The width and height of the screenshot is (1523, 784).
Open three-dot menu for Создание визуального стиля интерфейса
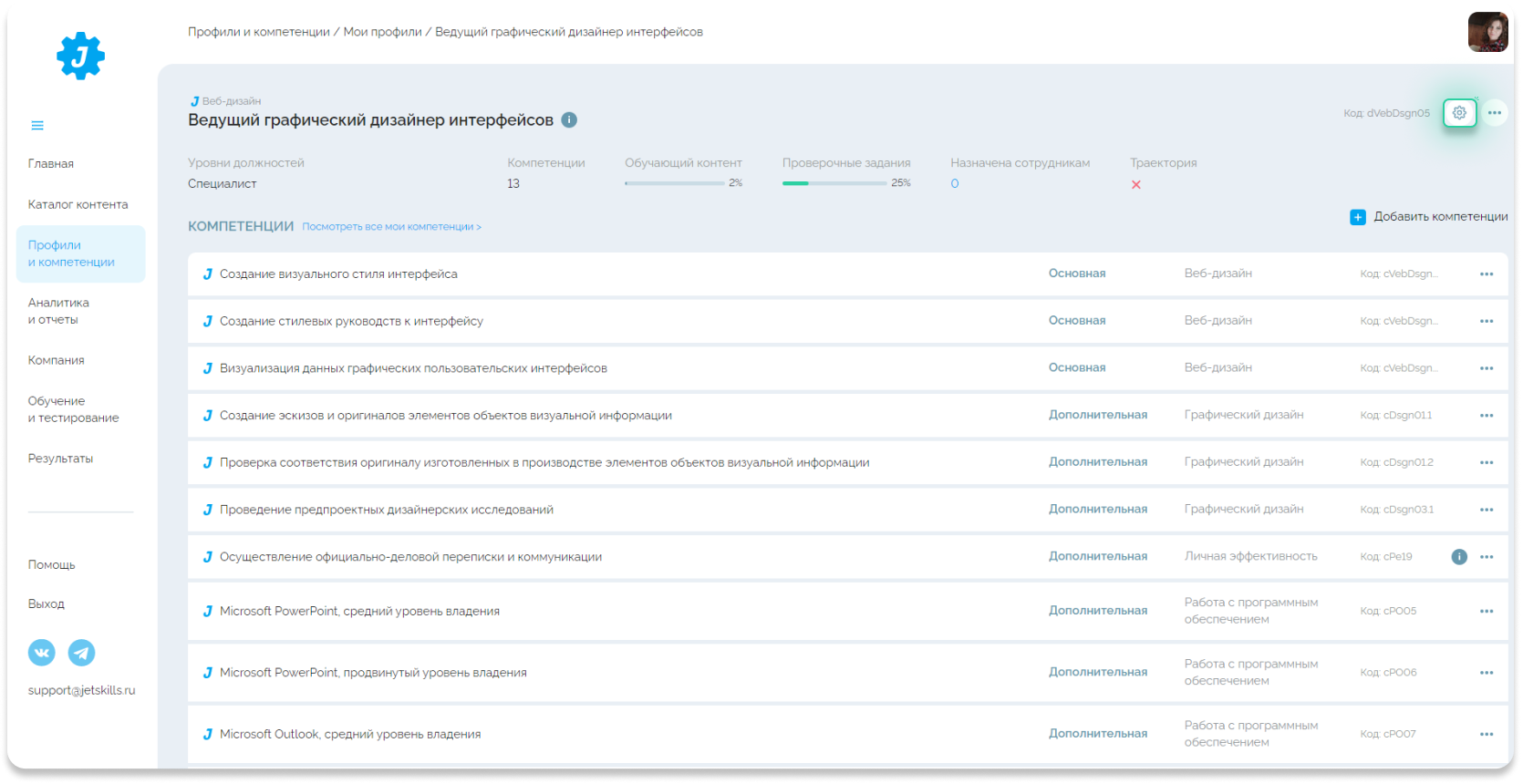(x=1487, y=274)
